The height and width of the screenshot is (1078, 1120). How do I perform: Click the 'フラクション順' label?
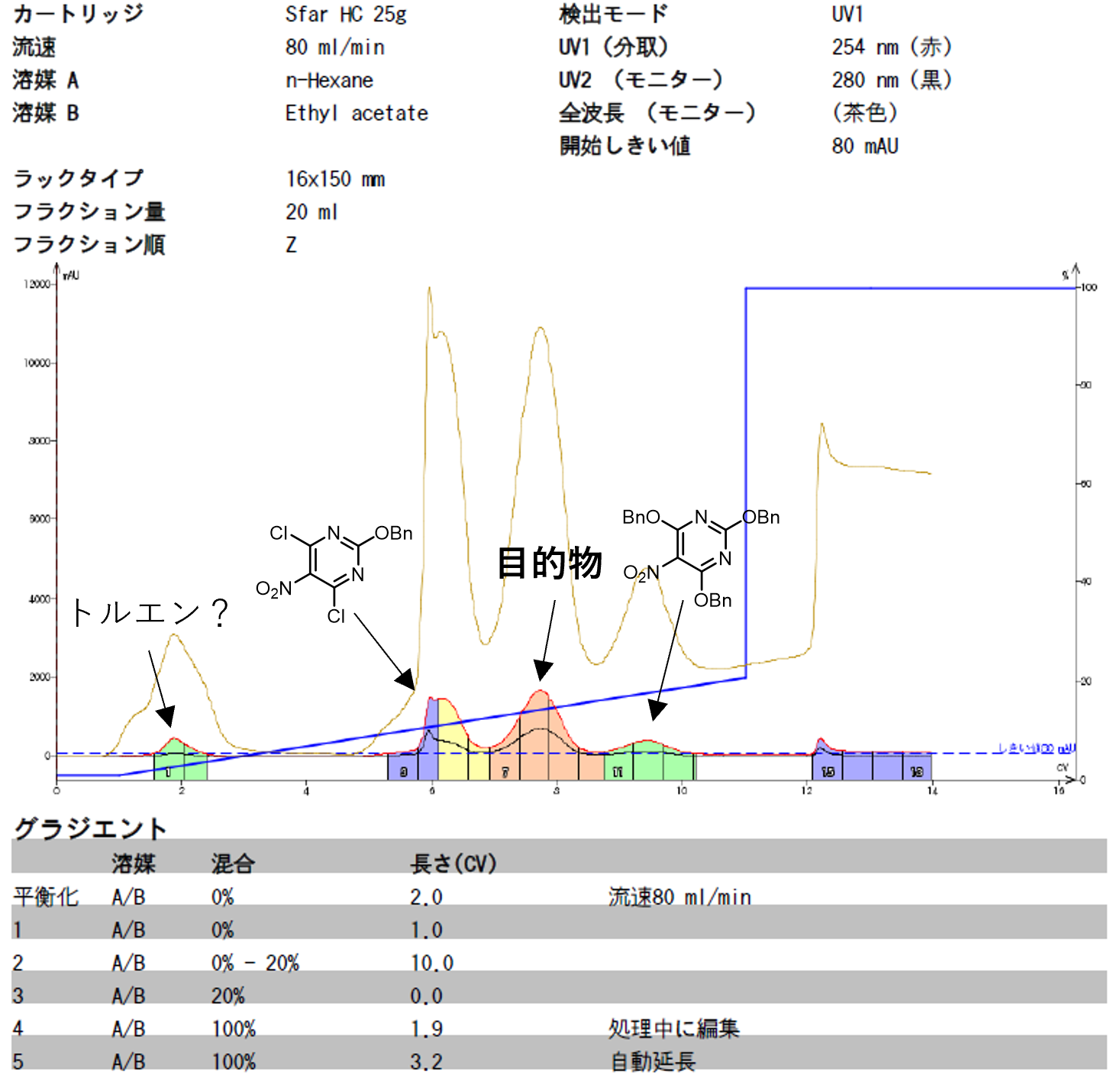[x=89, y=245]
